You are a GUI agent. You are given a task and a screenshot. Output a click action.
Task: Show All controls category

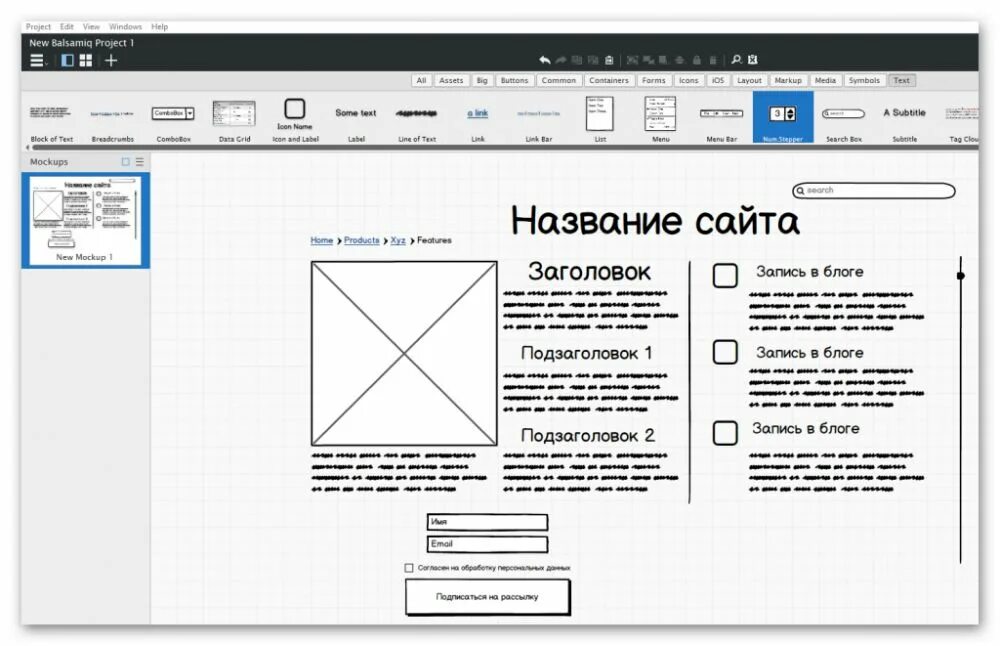tap(421, 80)
